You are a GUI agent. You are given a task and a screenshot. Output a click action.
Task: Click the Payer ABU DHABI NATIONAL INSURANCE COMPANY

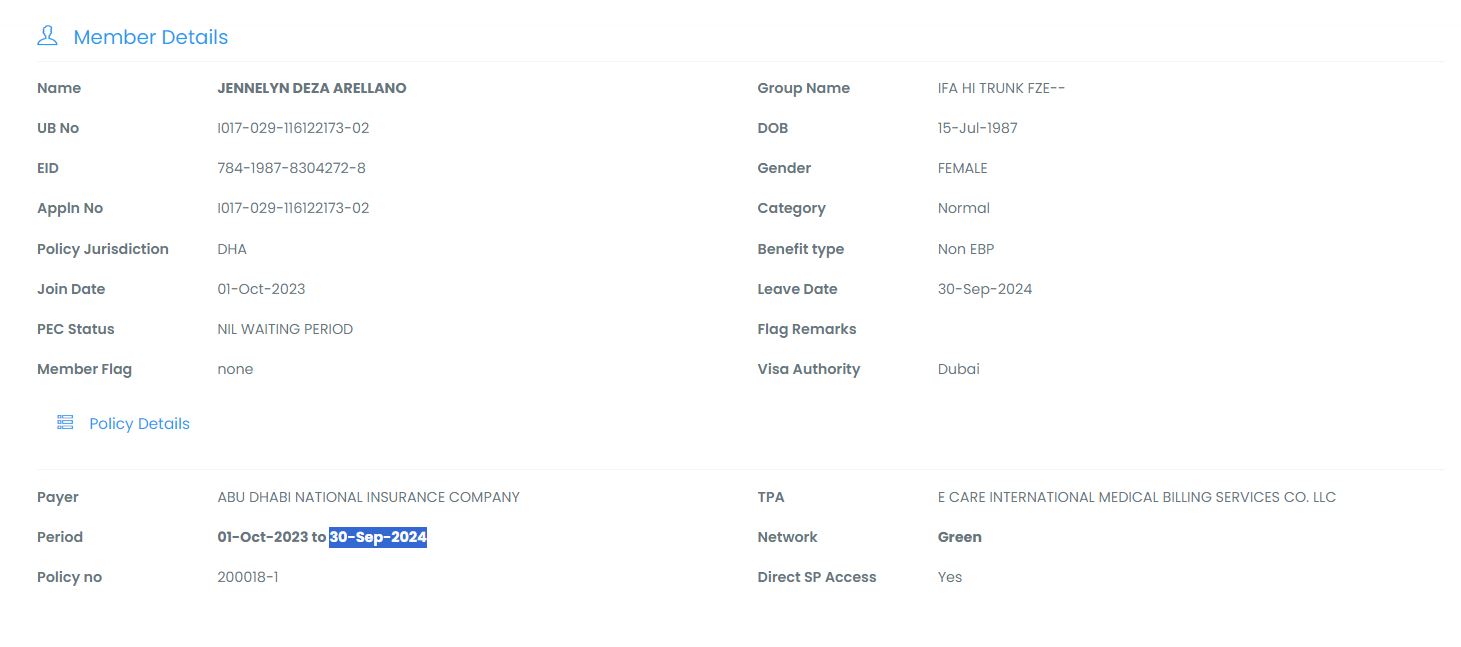coord(368,497)
